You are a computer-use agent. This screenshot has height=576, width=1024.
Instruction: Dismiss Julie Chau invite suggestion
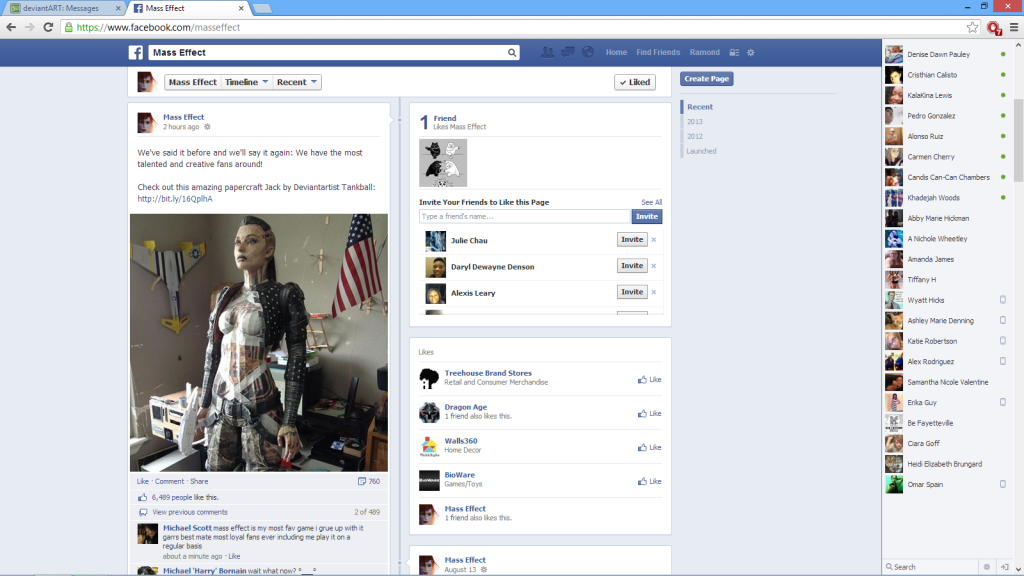coord(654,240)
